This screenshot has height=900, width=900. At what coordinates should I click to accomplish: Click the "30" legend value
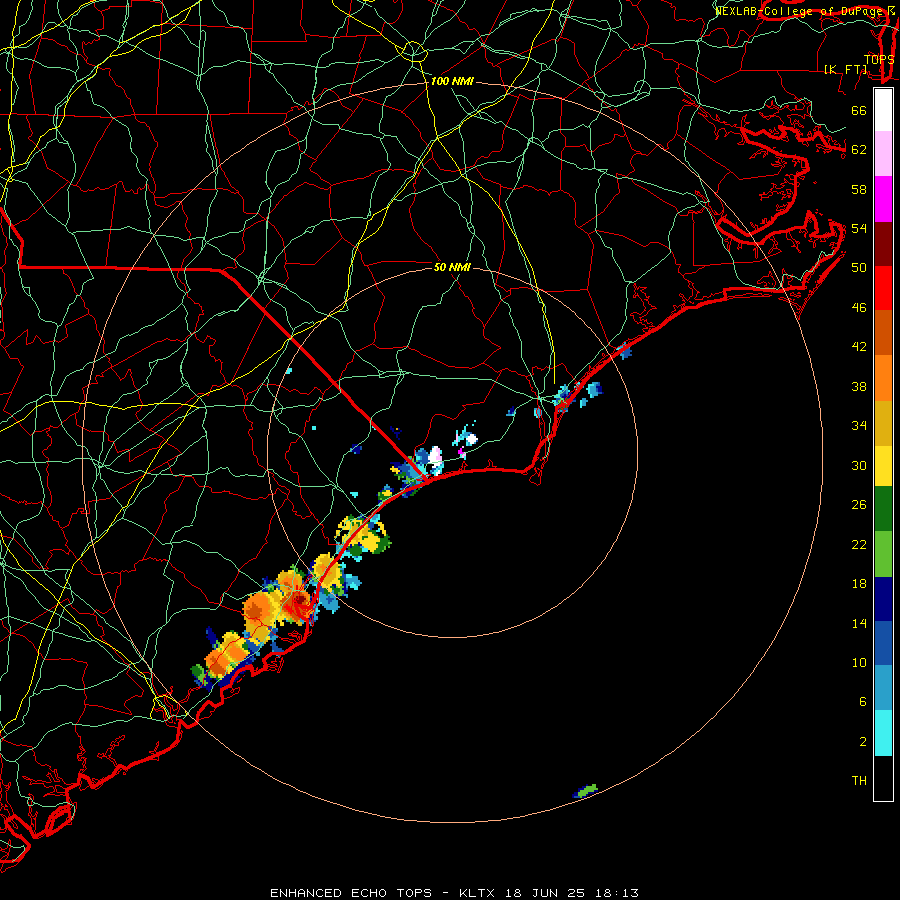click(859, 465)
